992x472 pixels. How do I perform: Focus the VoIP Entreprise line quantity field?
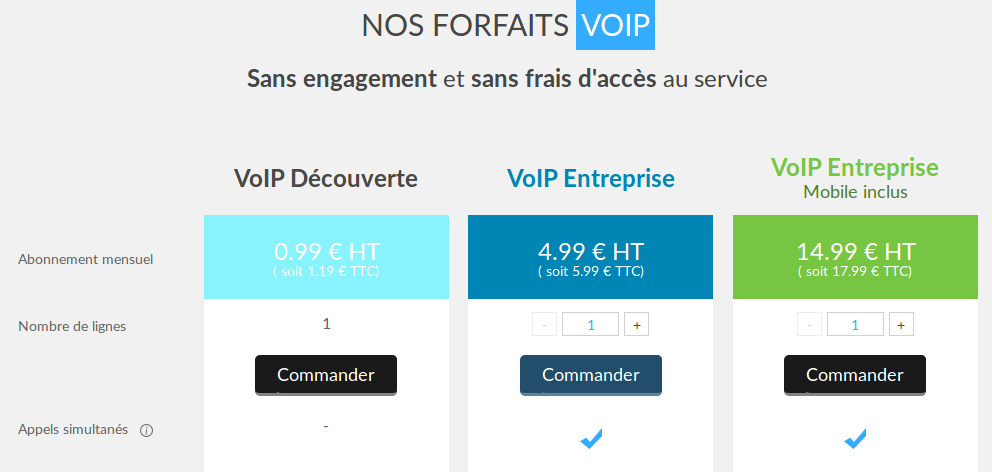[590, 325]
